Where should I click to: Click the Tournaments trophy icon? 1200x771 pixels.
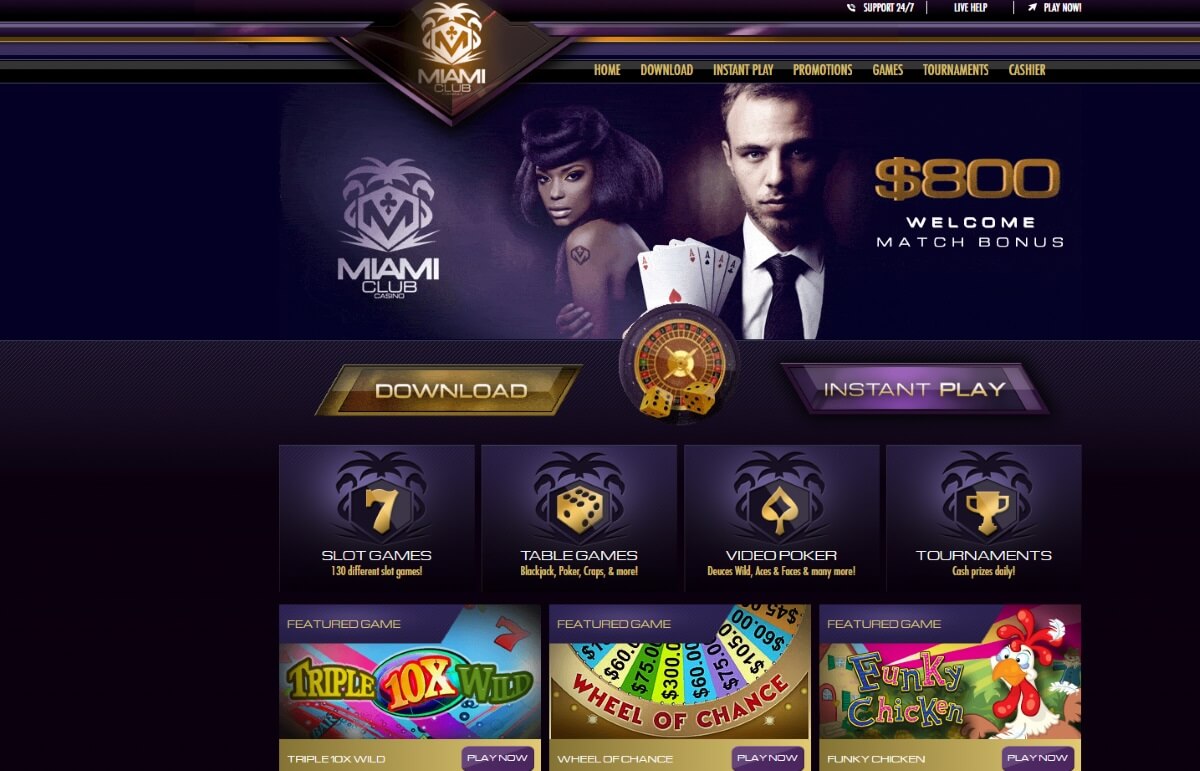[984, 509]
